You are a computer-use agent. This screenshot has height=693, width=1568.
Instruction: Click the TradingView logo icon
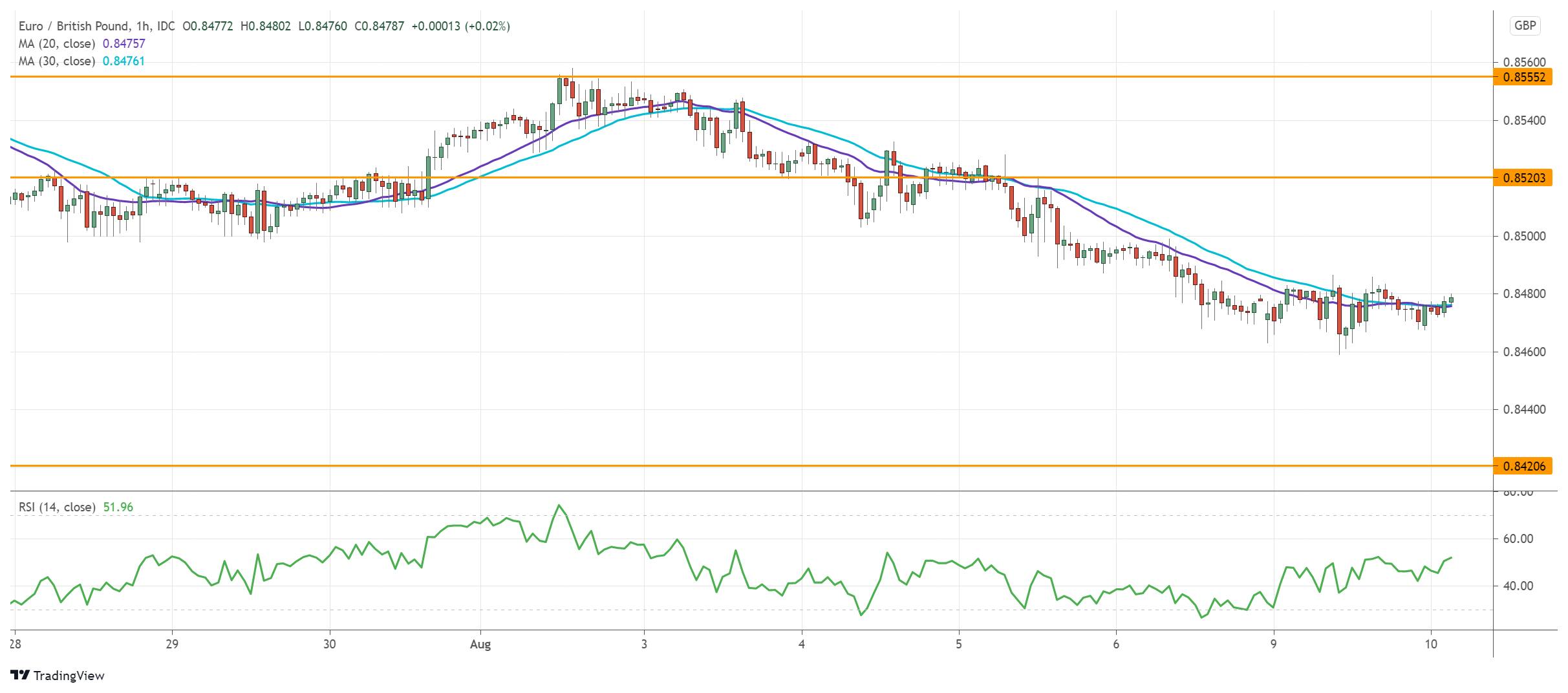pos(20,676)
